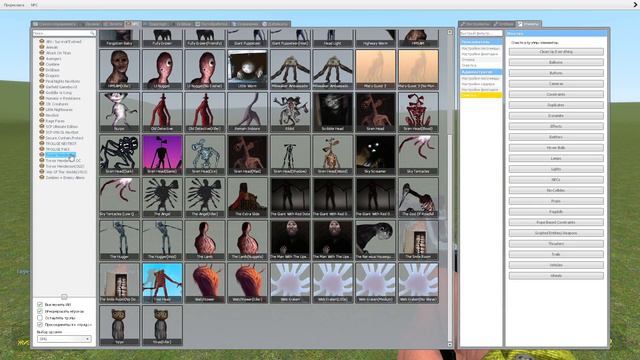The width and height of the screenshot is (640, 360).
Task: Spawn the Siren Head(Dark) NPC
Action: pos(119,155)
